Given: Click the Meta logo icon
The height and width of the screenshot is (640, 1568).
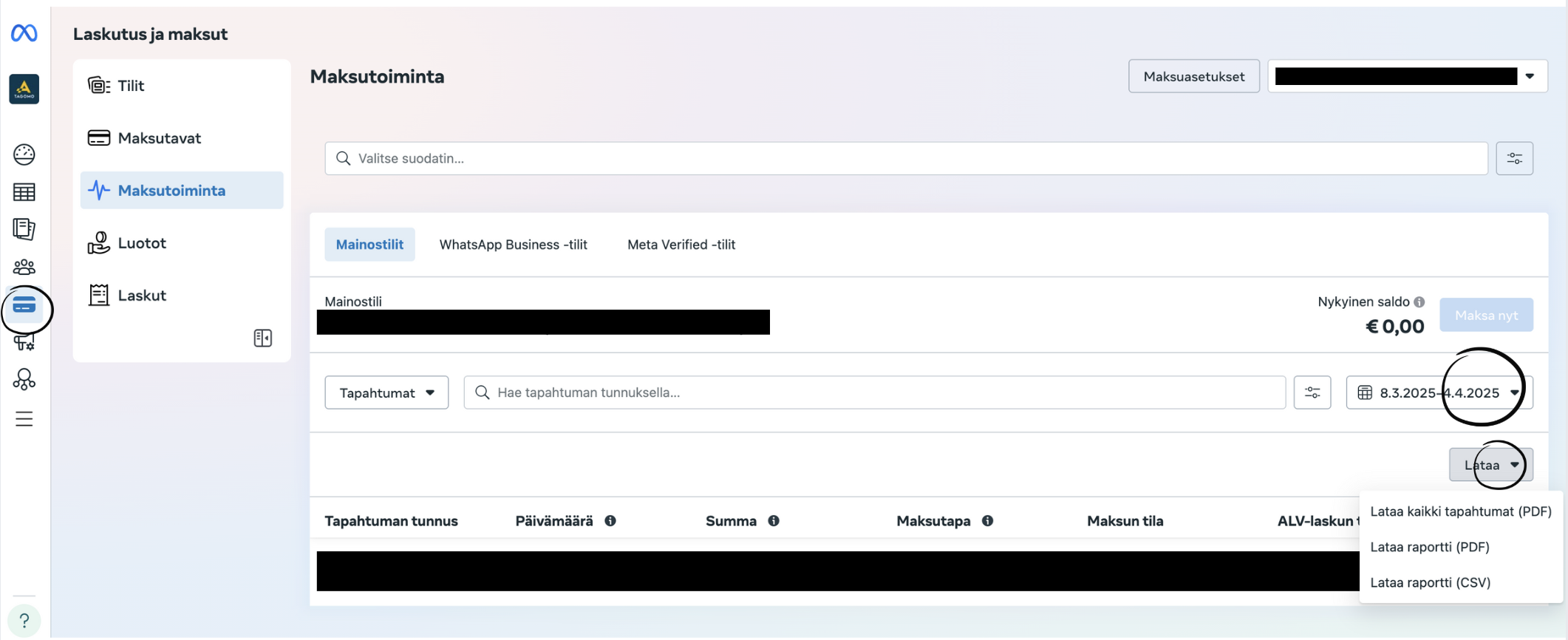Looking at the screenshot, I should pyautogui.click(x=24, y=33).
